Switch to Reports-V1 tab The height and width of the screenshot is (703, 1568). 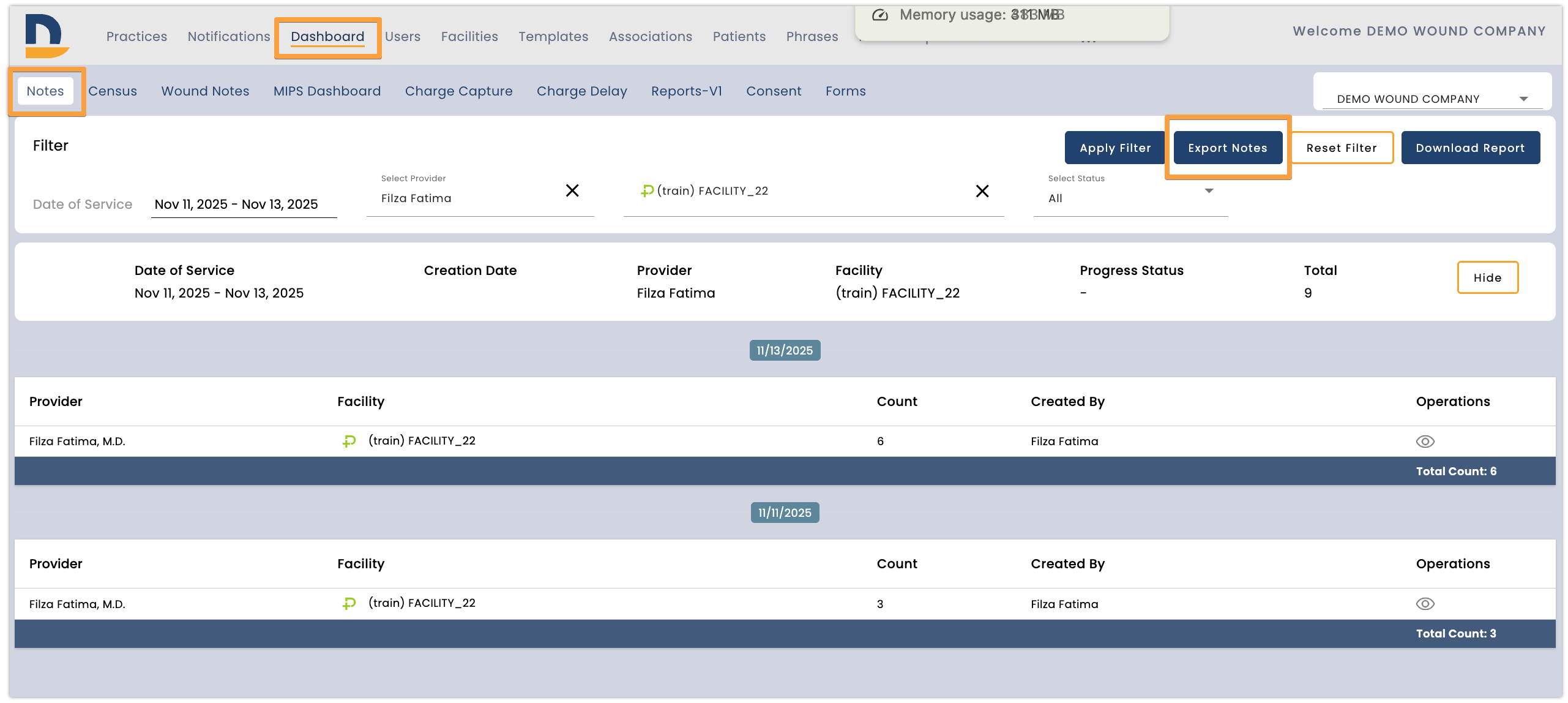tap(687, 91)
